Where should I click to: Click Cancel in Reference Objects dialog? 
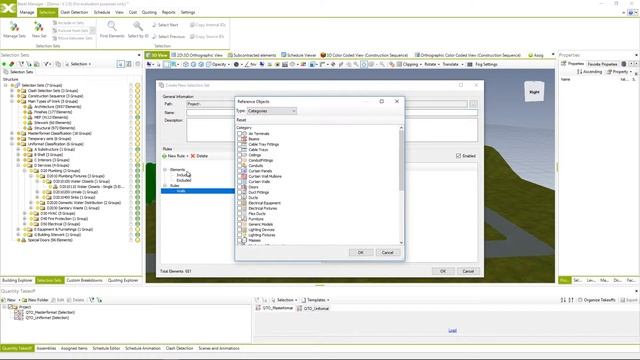[x=387, y=253]
